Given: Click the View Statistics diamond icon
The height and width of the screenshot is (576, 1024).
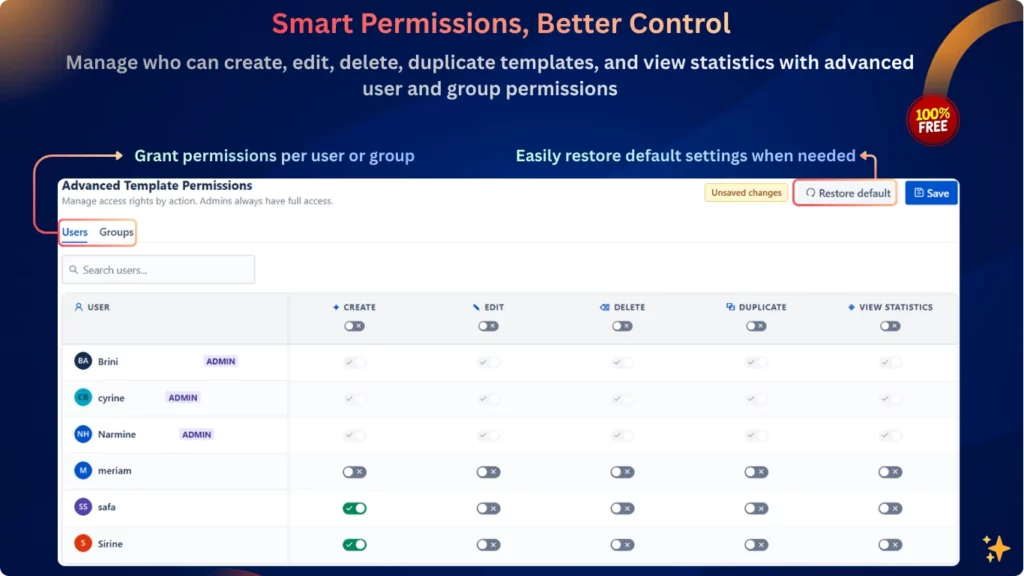Looking at the screenshot, I should (851, 307).
